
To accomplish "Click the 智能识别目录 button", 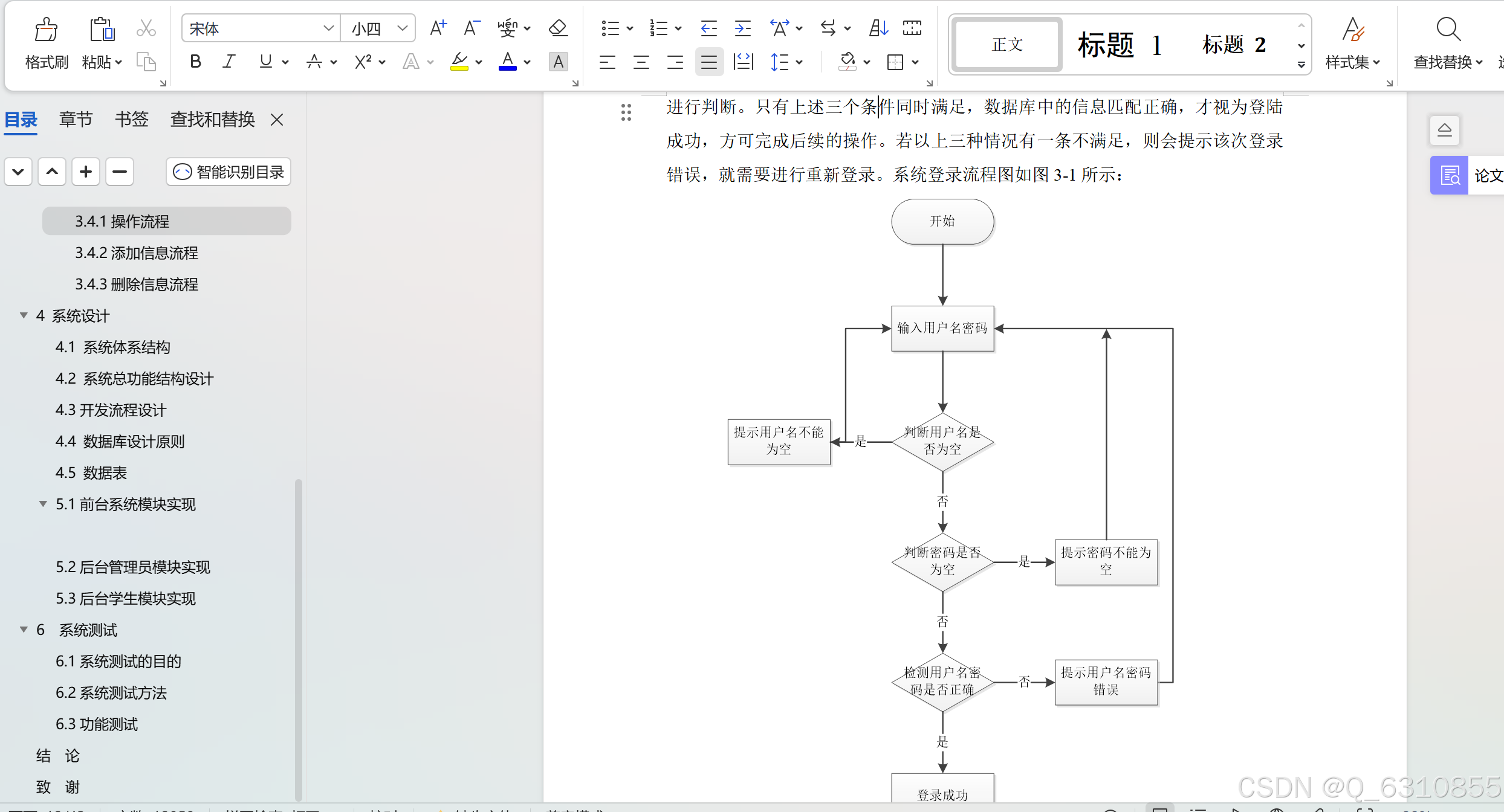I will coord(229,172).
